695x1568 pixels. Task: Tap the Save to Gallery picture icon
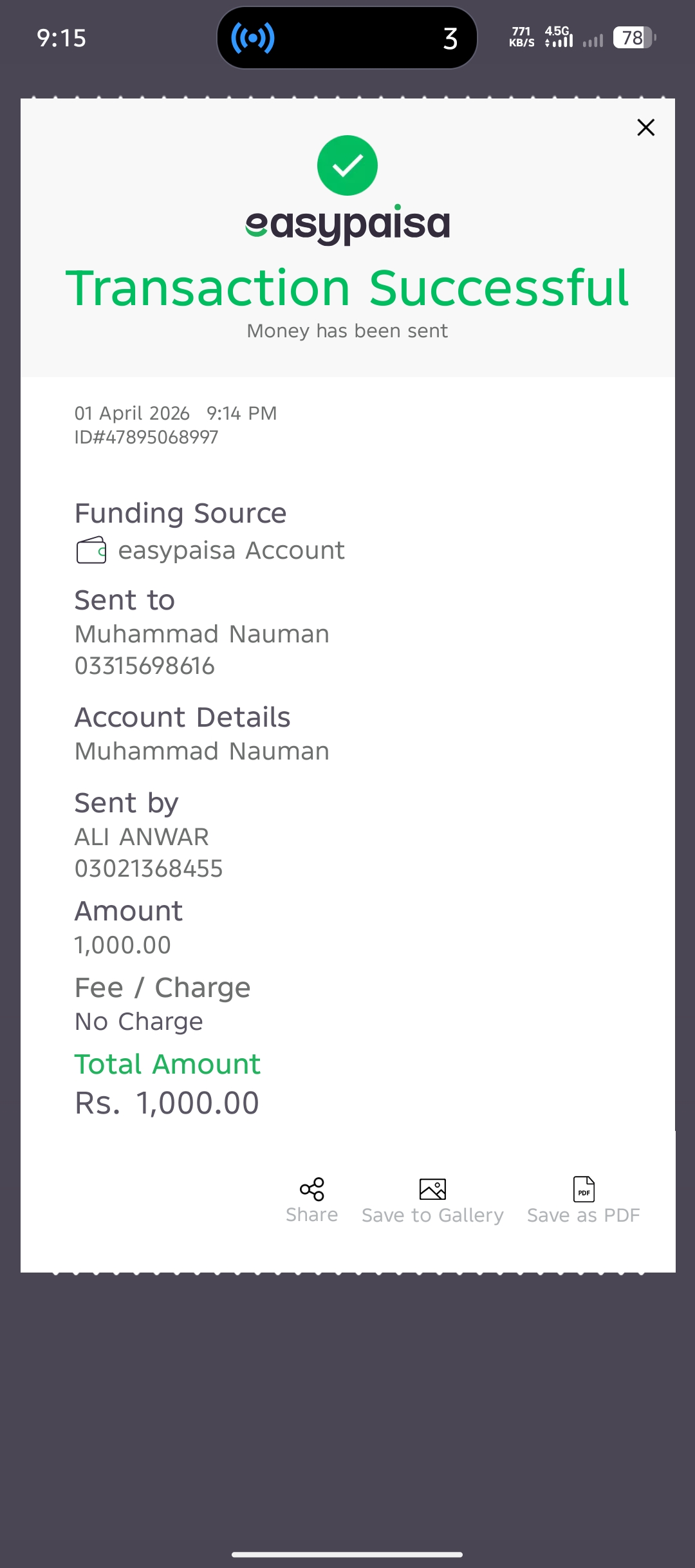pyautogui.click(x=432, y=1190)
